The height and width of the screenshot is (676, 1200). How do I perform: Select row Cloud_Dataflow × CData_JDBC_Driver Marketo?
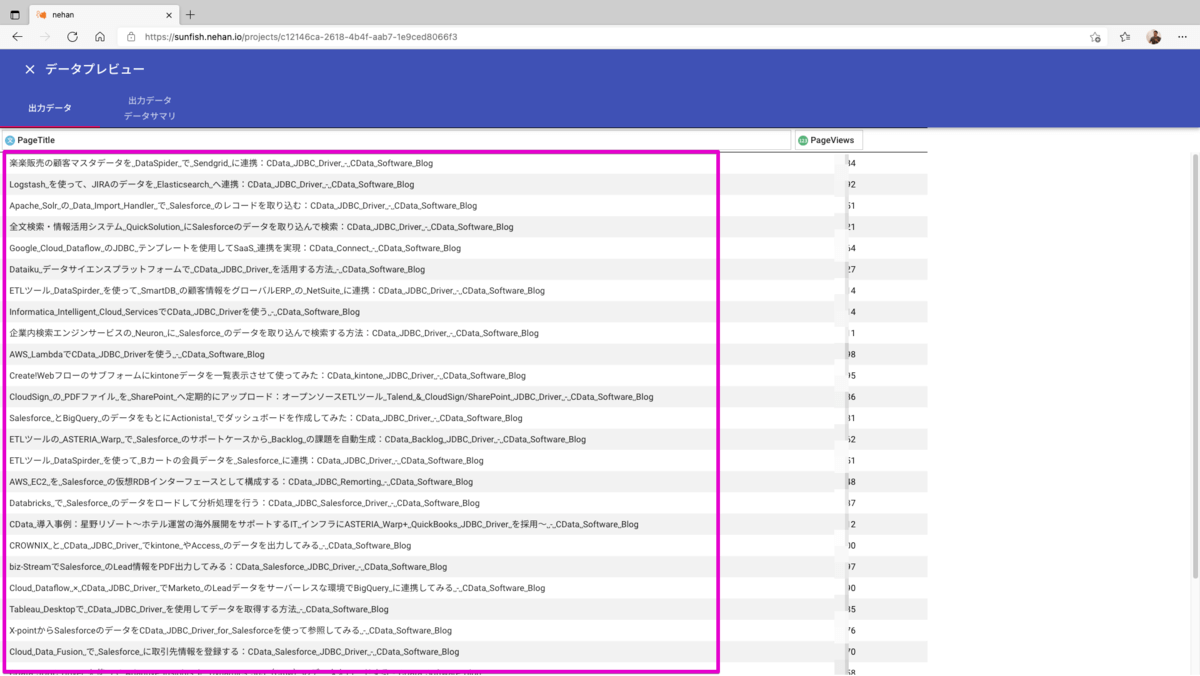click(x=464, y=588)
